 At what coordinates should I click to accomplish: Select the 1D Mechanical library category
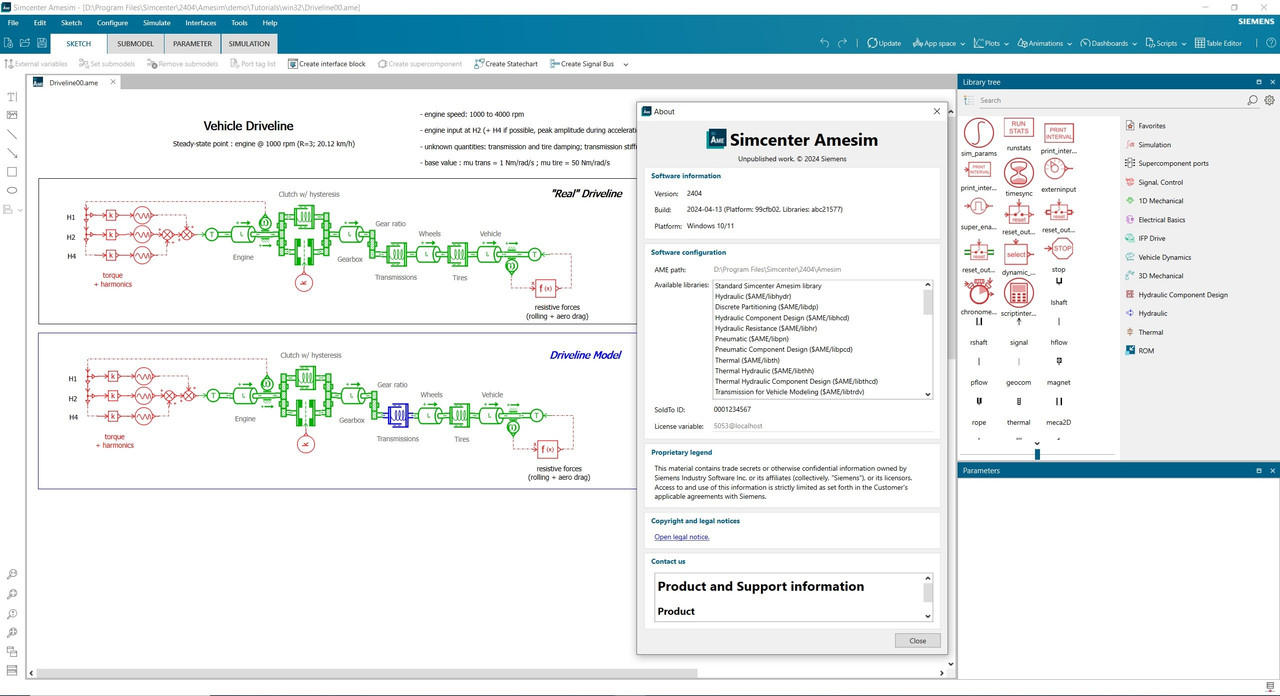1160,201
